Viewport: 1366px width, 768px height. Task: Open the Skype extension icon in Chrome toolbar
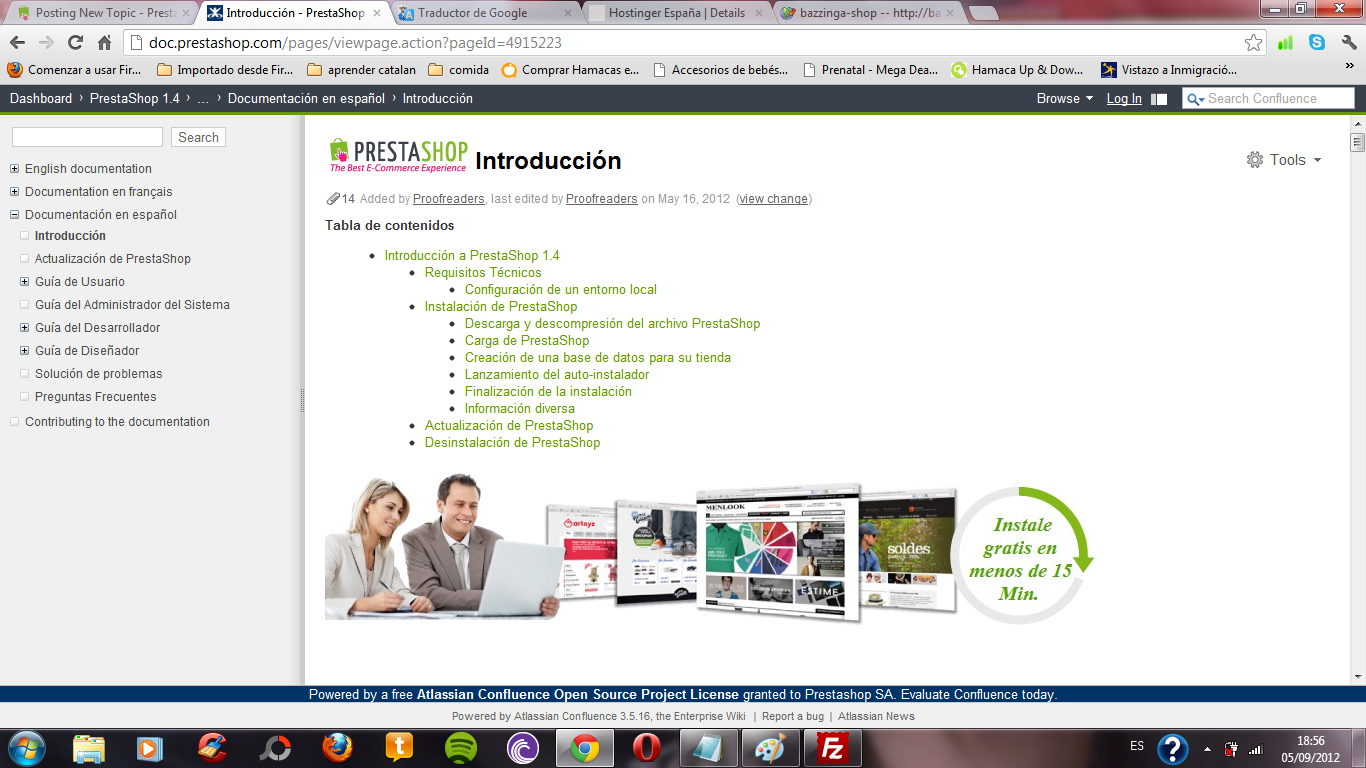click(x=1317, y=43)
